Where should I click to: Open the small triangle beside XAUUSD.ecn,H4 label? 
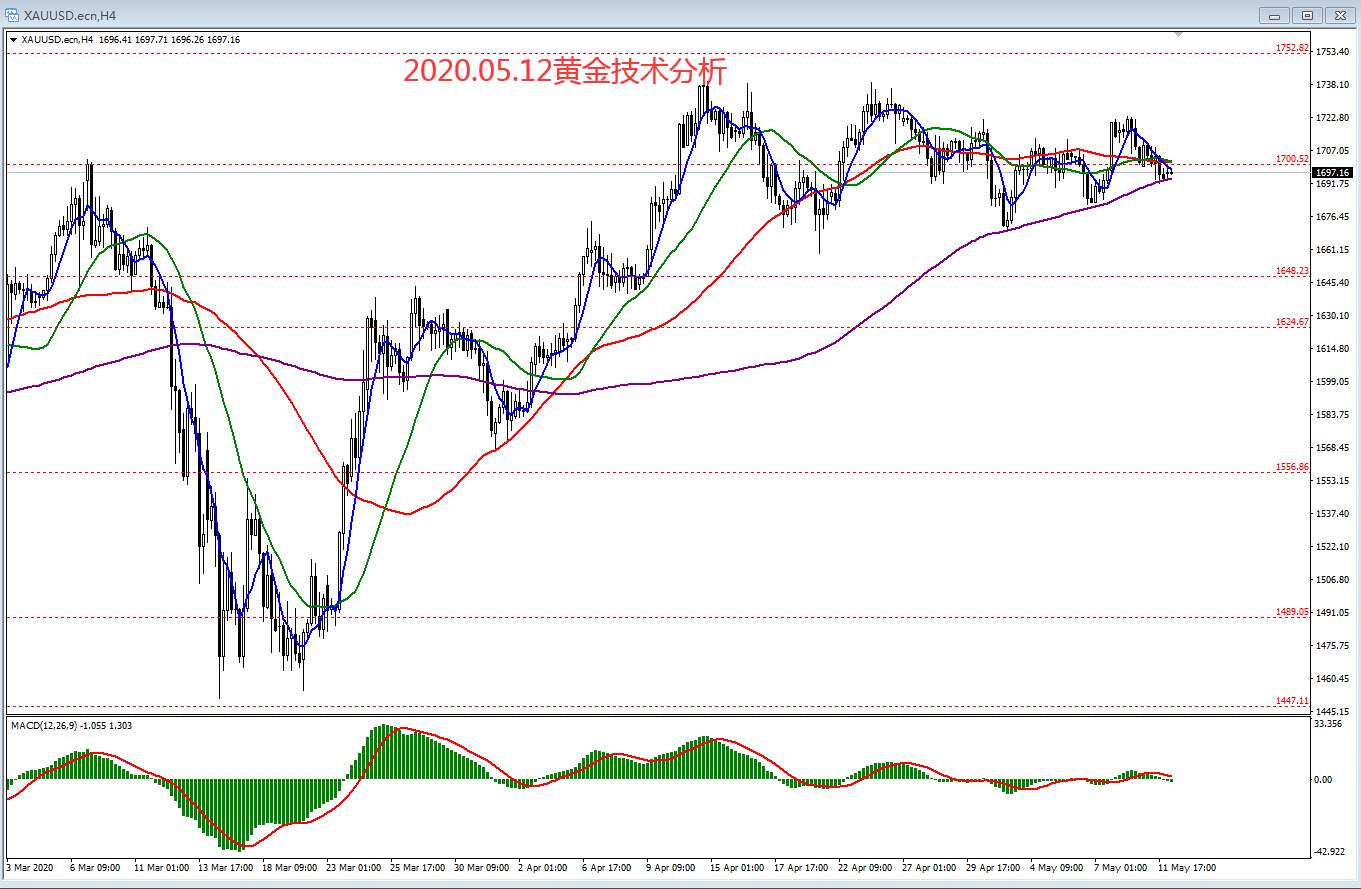coord(12,40)
